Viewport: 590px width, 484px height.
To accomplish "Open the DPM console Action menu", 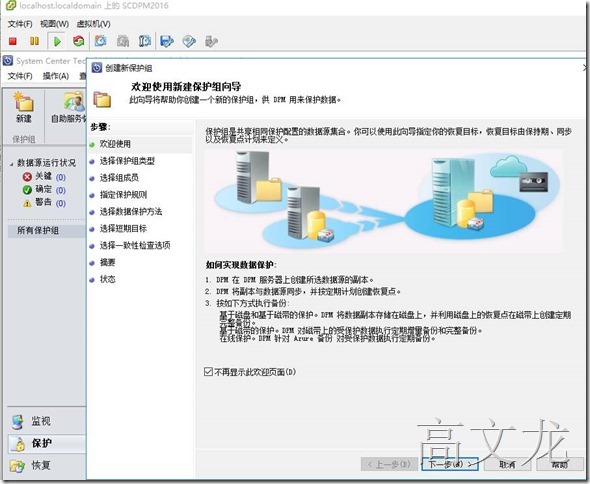I will point(56,76).
